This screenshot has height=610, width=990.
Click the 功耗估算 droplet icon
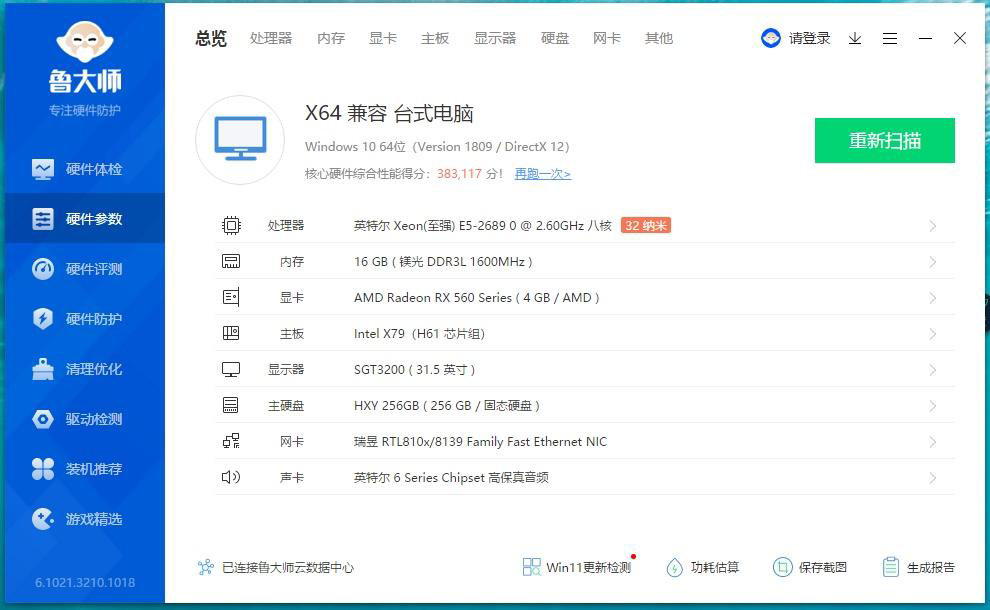[x=674, y=567]
